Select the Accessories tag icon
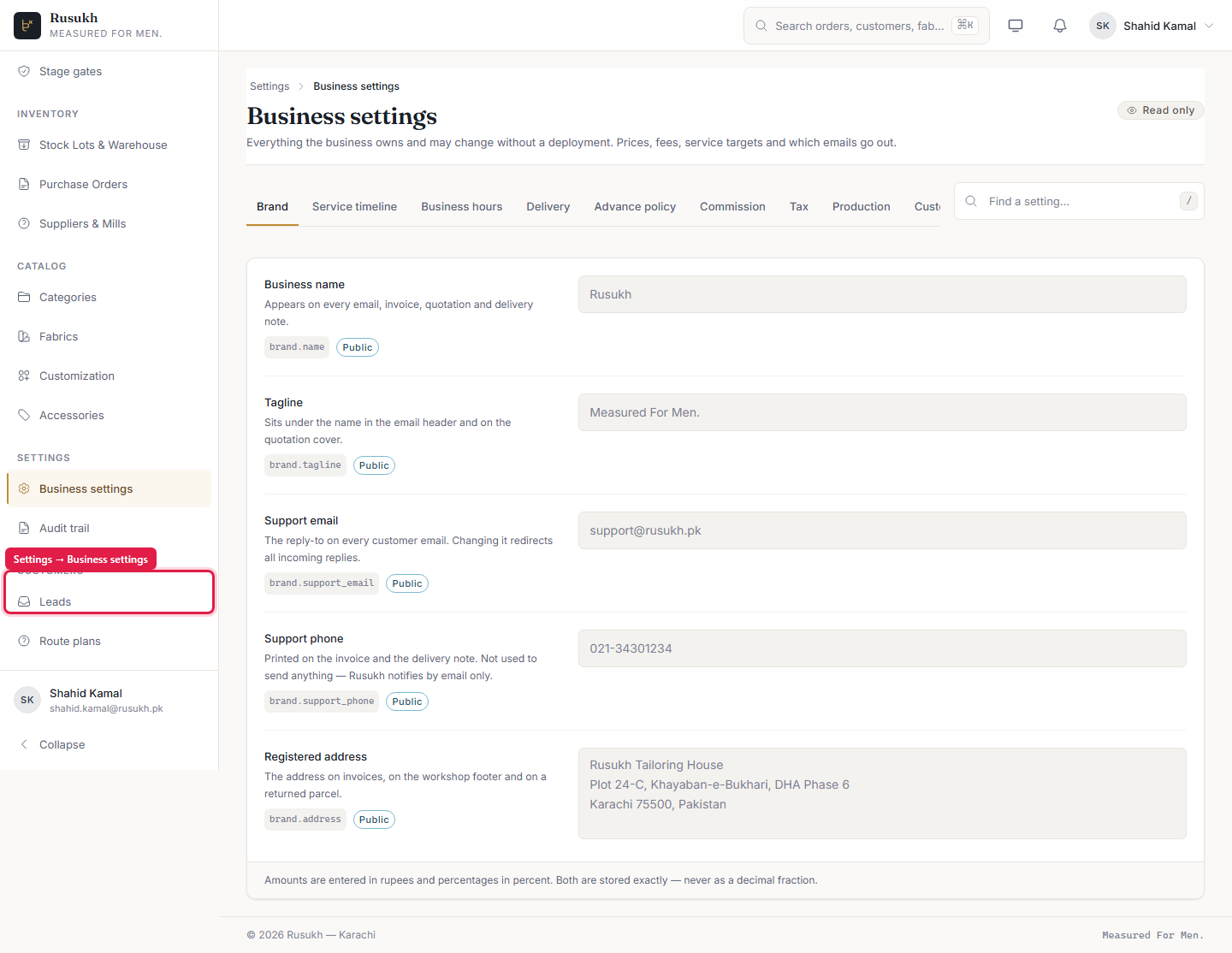 (x=24, y=415)
